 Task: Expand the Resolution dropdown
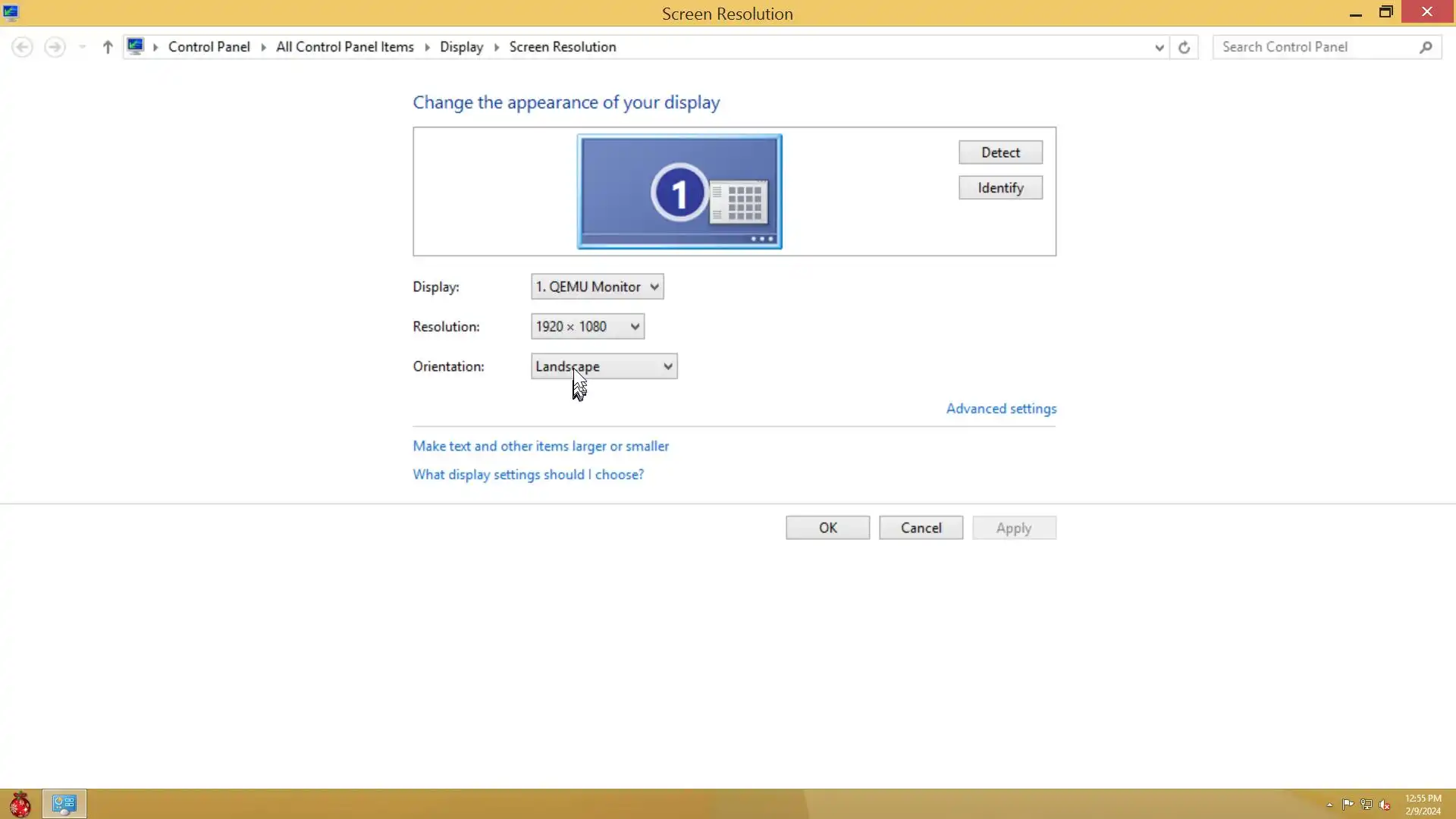point(588,327)
